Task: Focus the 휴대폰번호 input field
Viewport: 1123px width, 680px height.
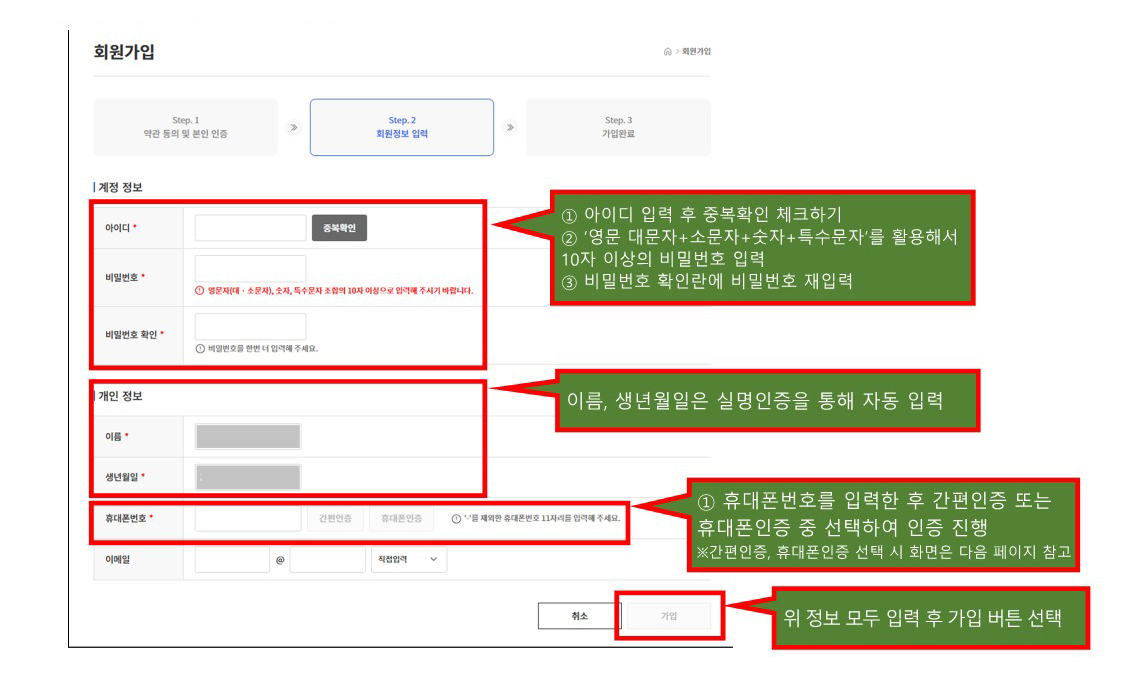Action: [x=248, y=518]
